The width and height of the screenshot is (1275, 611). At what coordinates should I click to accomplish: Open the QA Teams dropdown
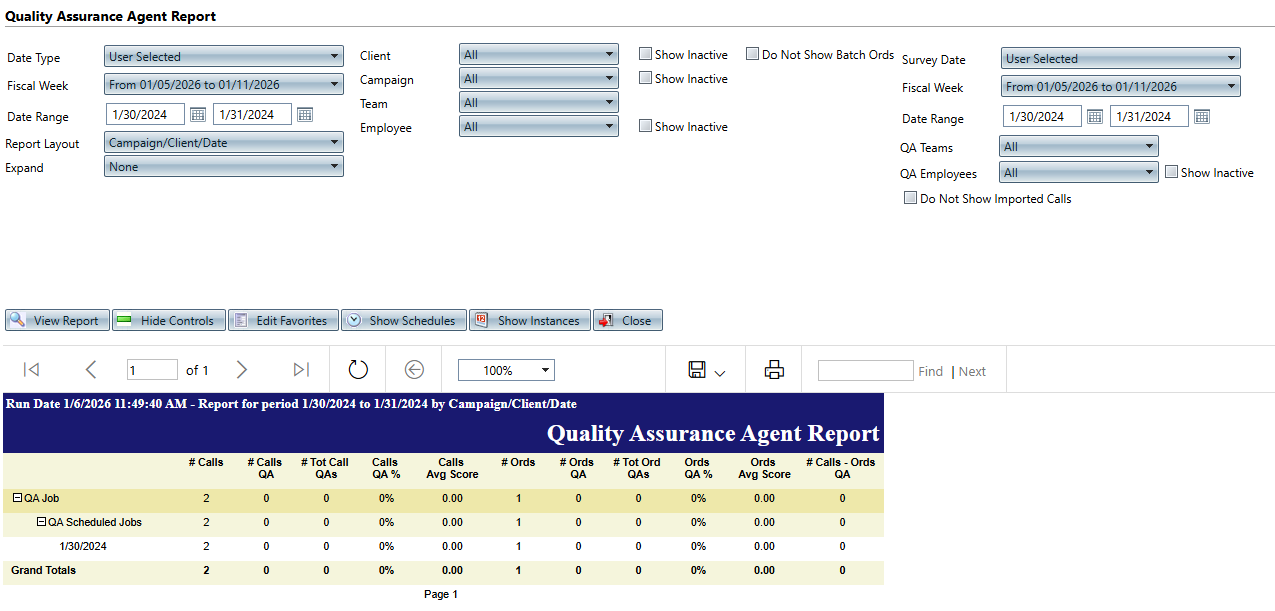pos(1078,147)
